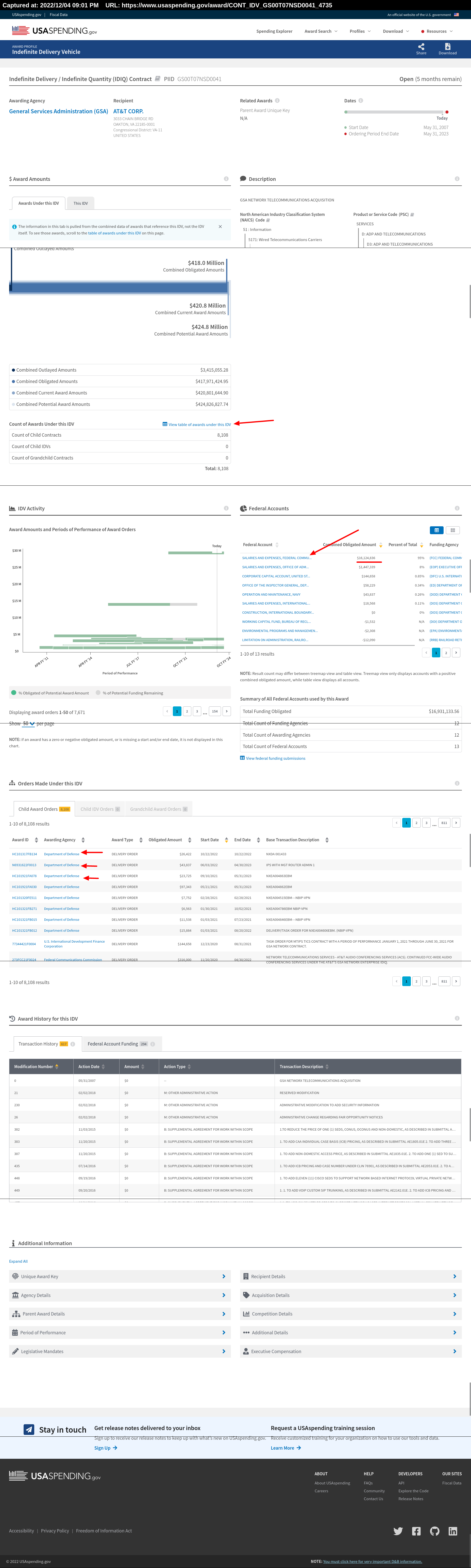471x1568 pixels.
Task: Sort transactions by Action Date
Action: tap(103, 1066)
